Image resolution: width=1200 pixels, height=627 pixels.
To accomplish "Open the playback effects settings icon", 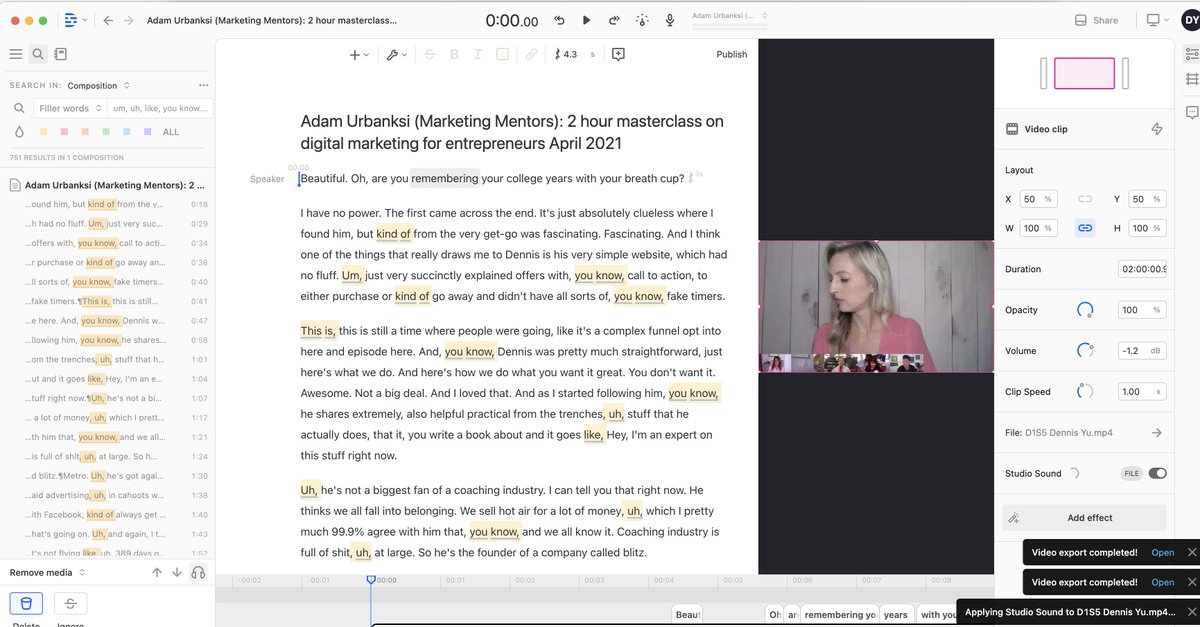I will point(642,20).
